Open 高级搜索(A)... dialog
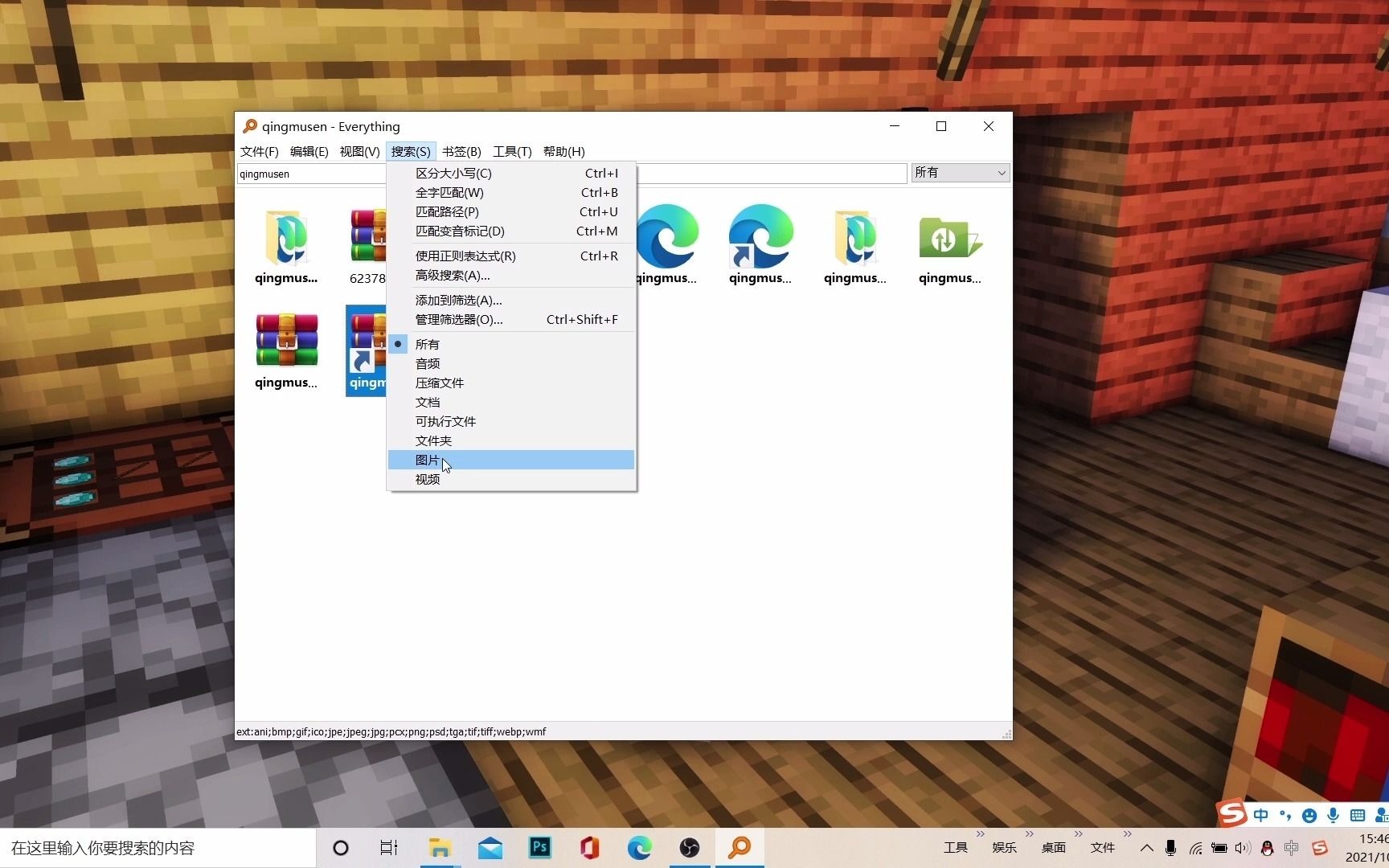 click(x=511, y=275)
